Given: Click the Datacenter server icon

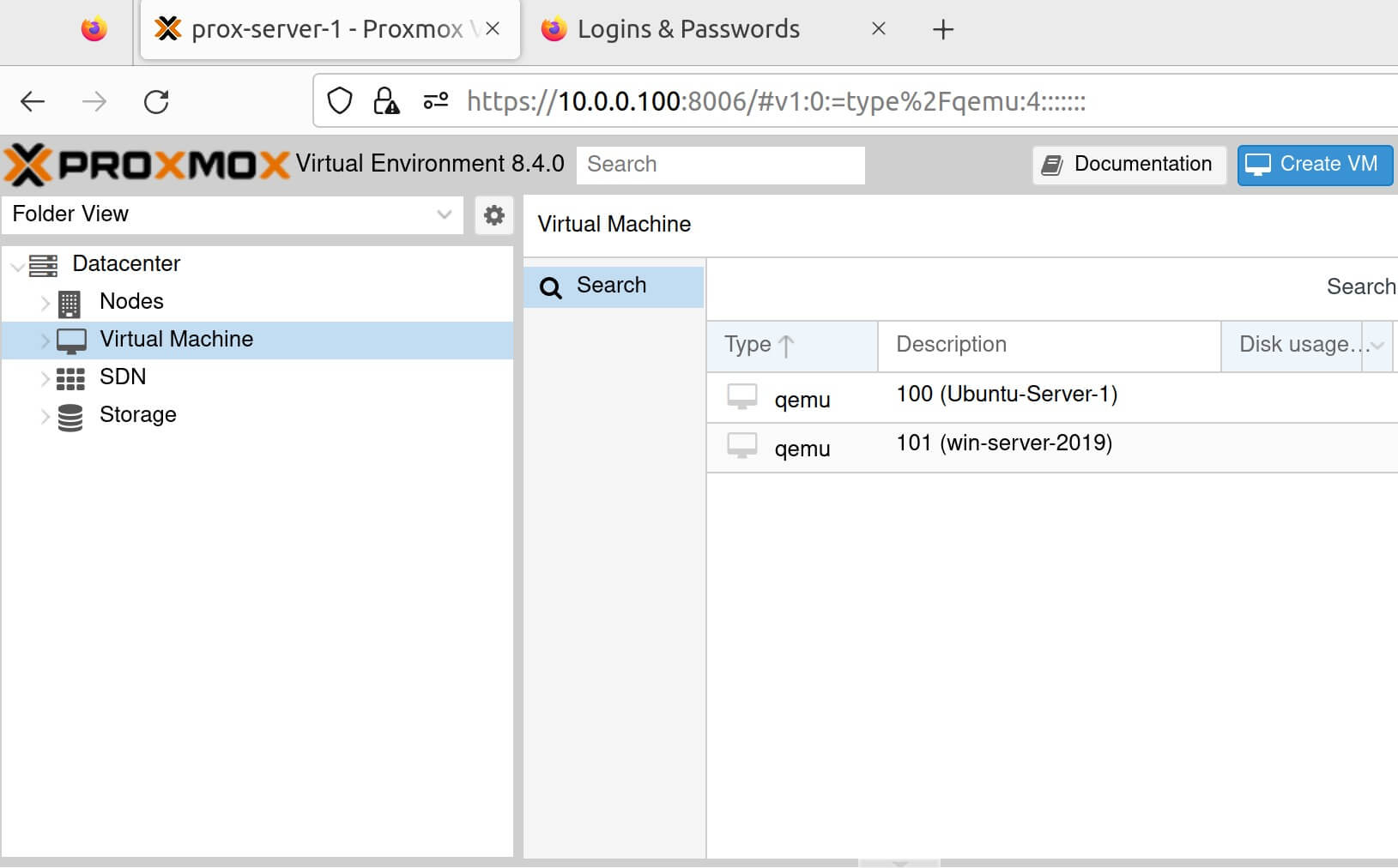Looking at the screenshot, I should click(x=43, y=265).
